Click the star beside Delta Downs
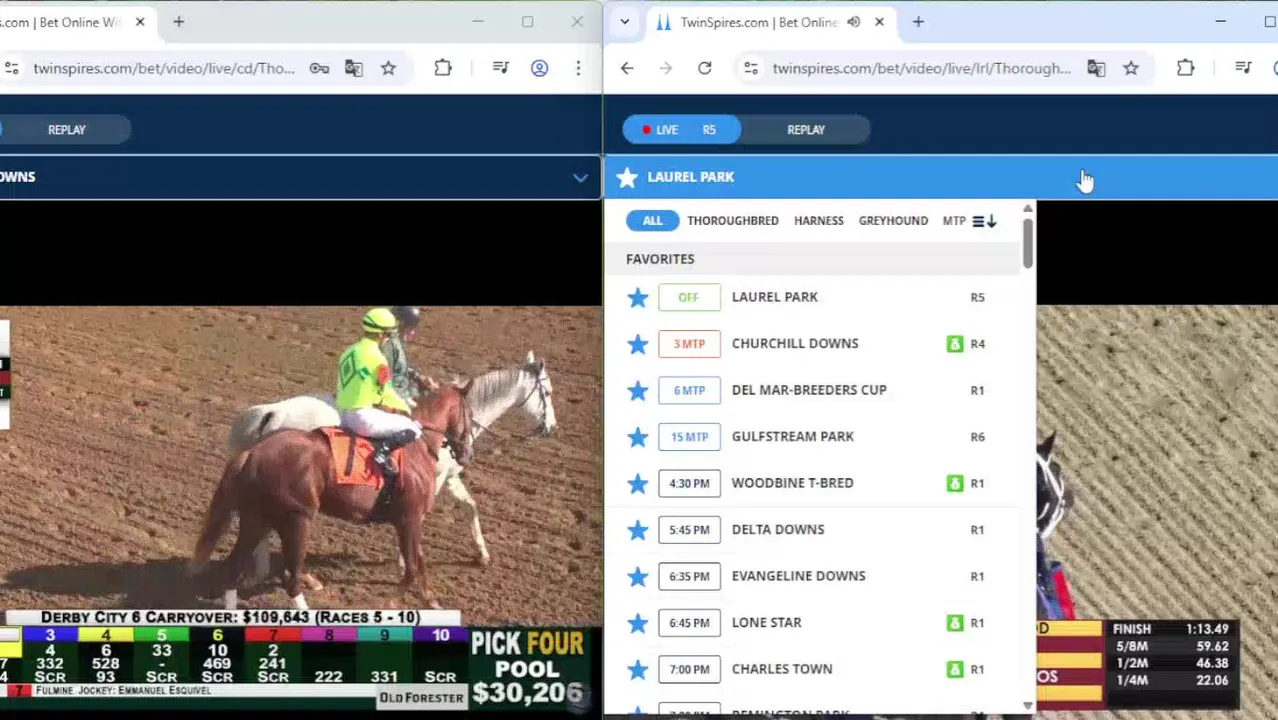Image resolution: width=1278 pixels, height=720 pixels. 637,530
